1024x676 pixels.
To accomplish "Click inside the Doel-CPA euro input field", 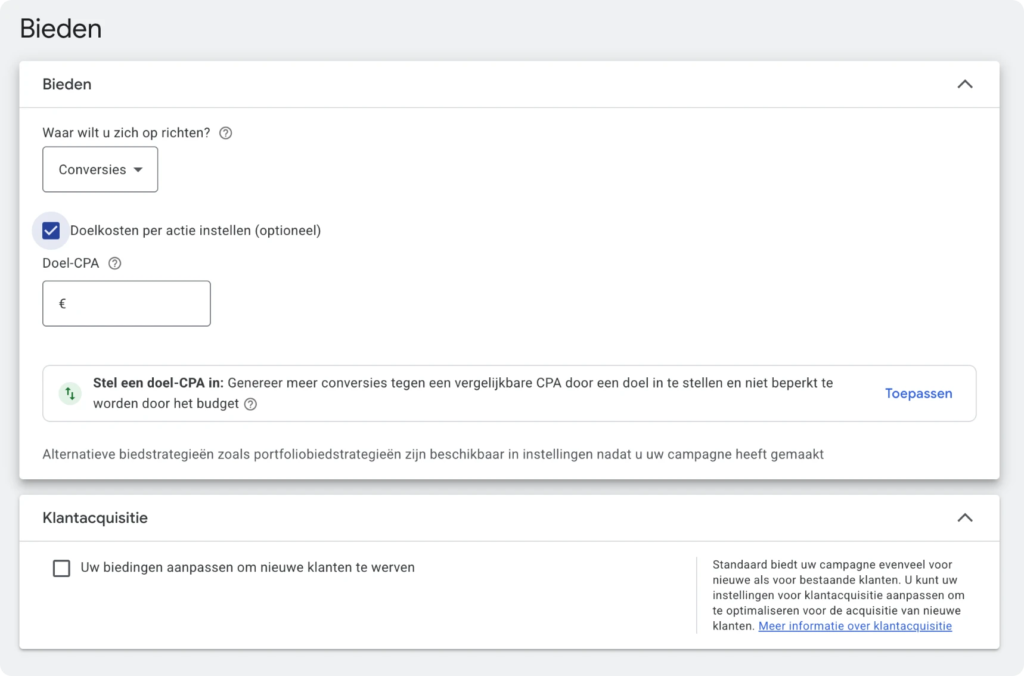I will 126,303.
